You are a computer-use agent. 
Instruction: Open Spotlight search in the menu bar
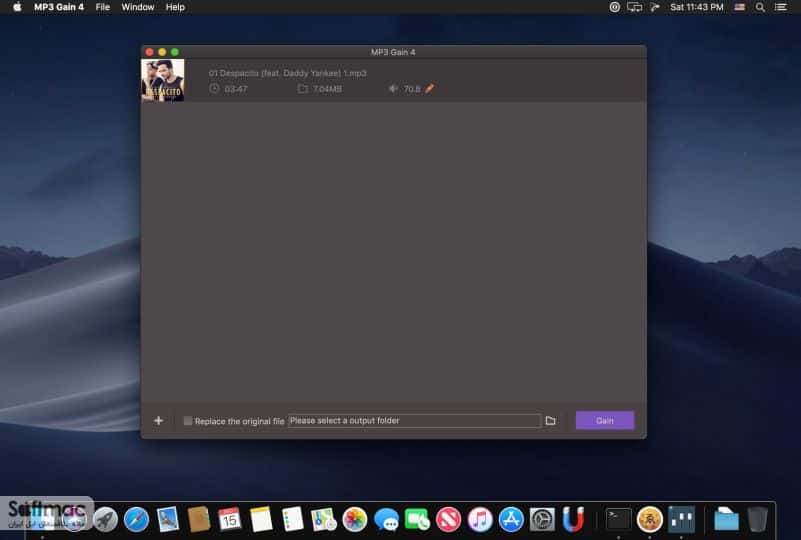pyautogui.click(x=760, y=7)
